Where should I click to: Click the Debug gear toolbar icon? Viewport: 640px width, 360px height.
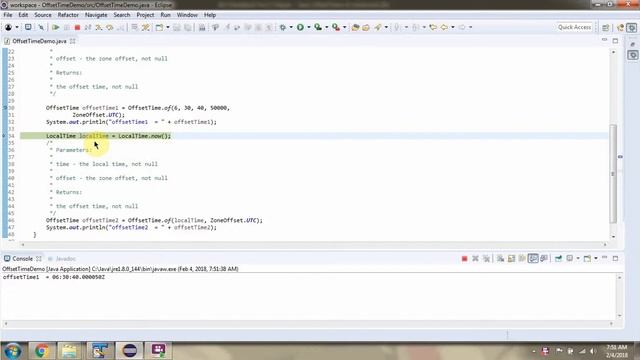point(282,27)
